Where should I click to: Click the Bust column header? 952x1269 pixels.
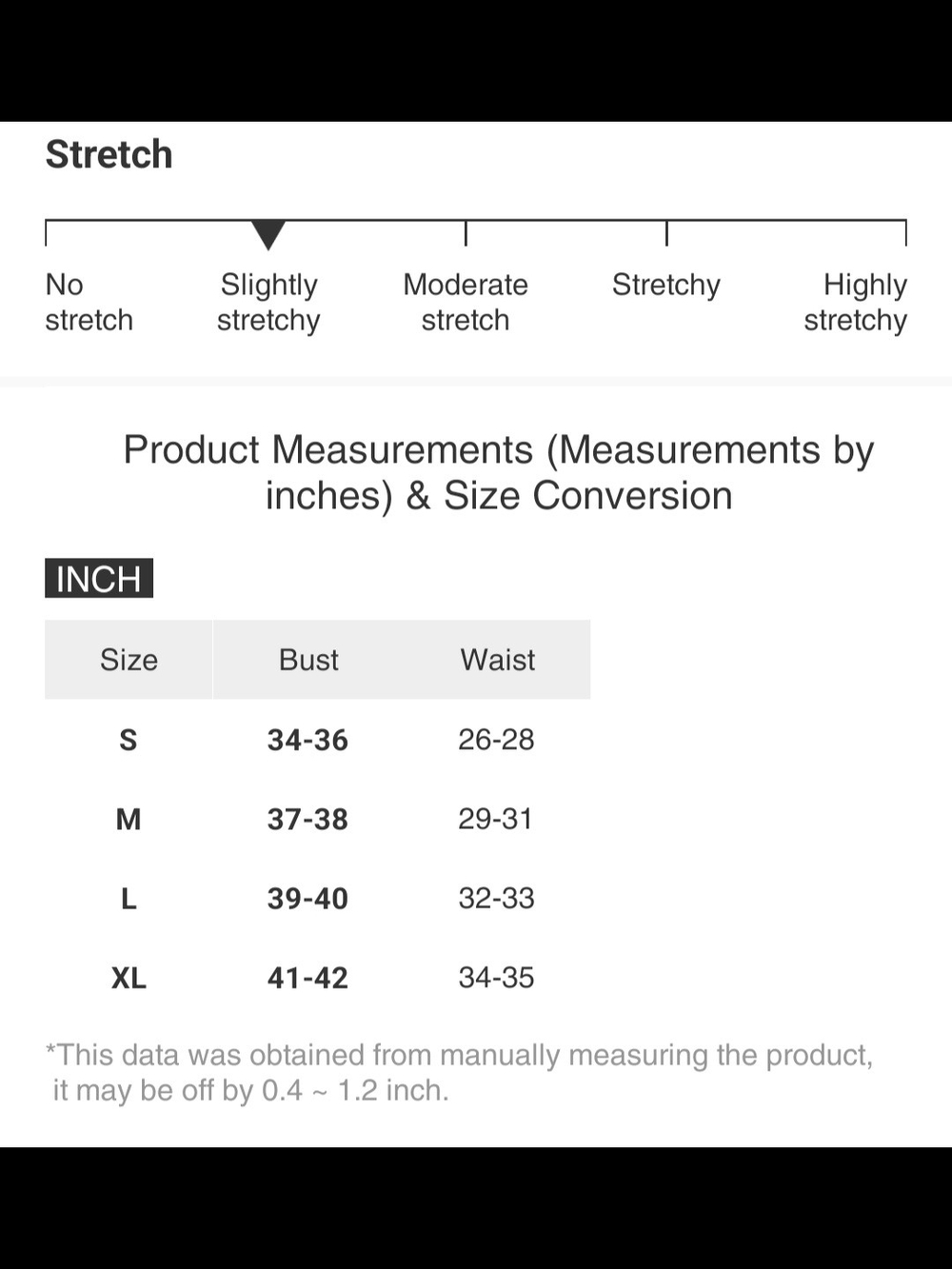[x=308, y=660]
